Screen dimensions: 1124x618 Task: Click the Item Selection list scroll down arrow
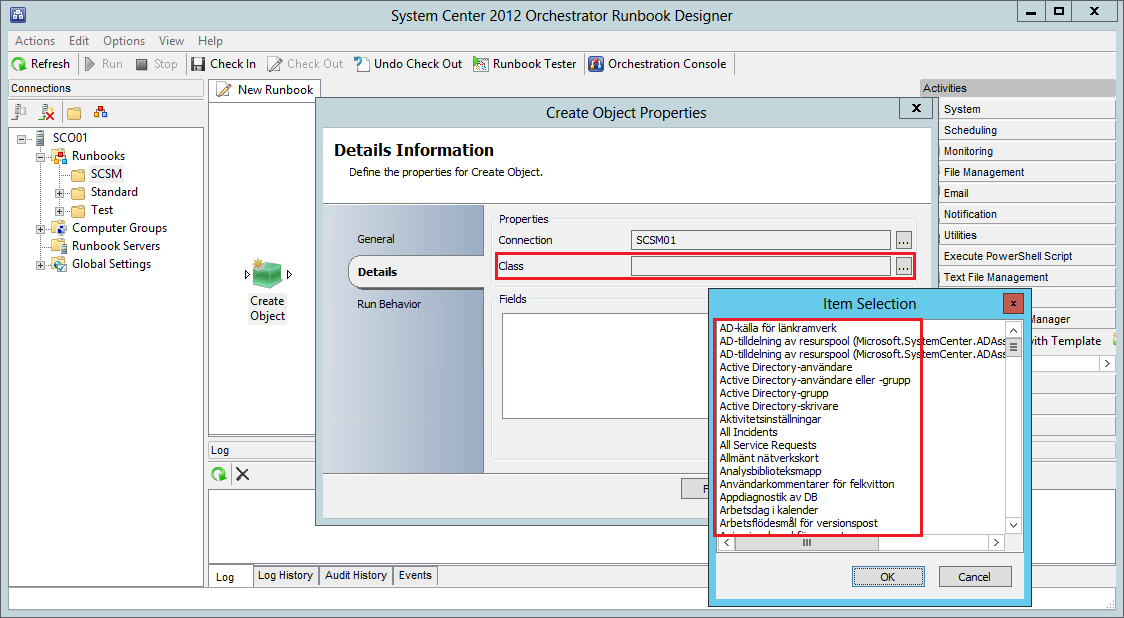pos(1014,526)
